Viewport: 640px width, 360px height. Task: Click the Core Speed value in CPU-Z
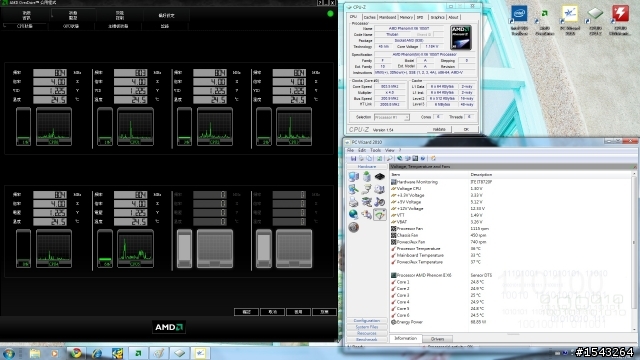click(x=390, y=87)
